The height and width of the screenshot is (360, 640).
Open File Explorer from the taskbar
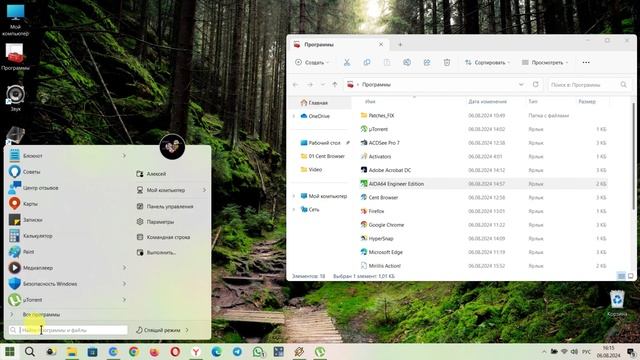(71, 351)
